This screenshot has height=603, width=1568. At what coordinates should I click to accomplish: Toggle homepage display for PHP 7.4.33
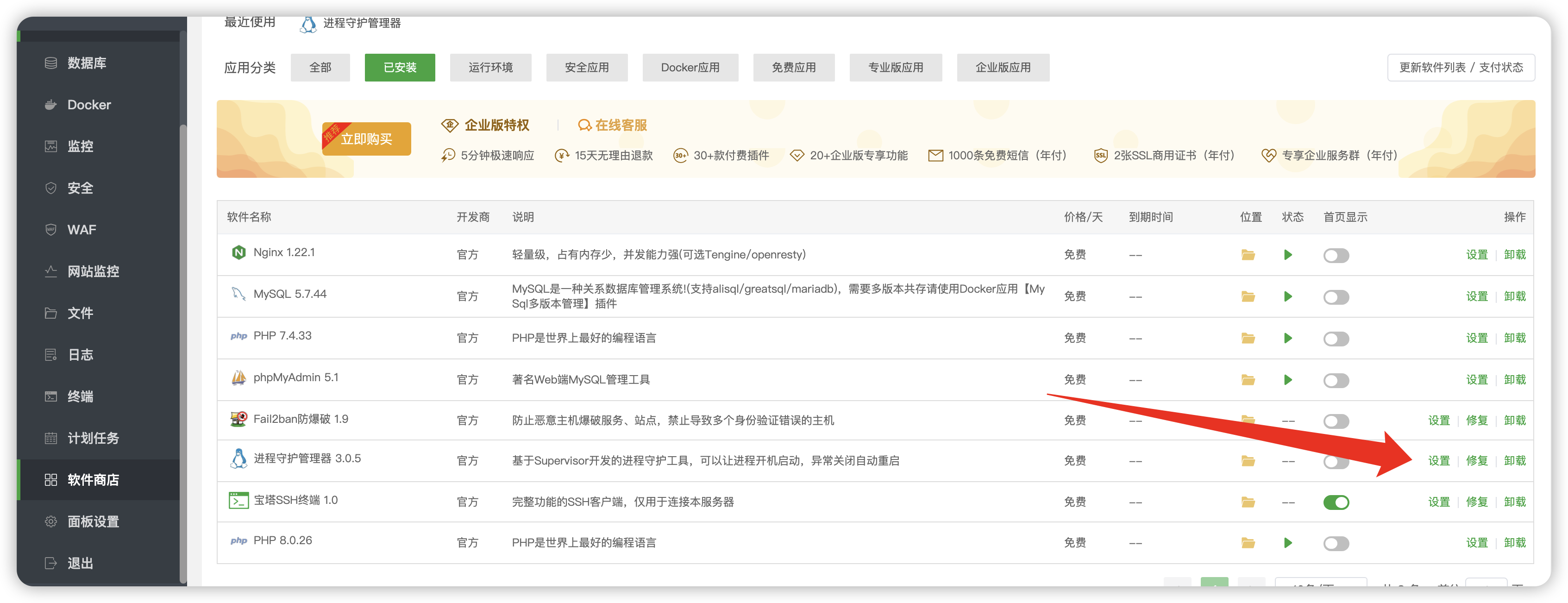click(1336, 339)
